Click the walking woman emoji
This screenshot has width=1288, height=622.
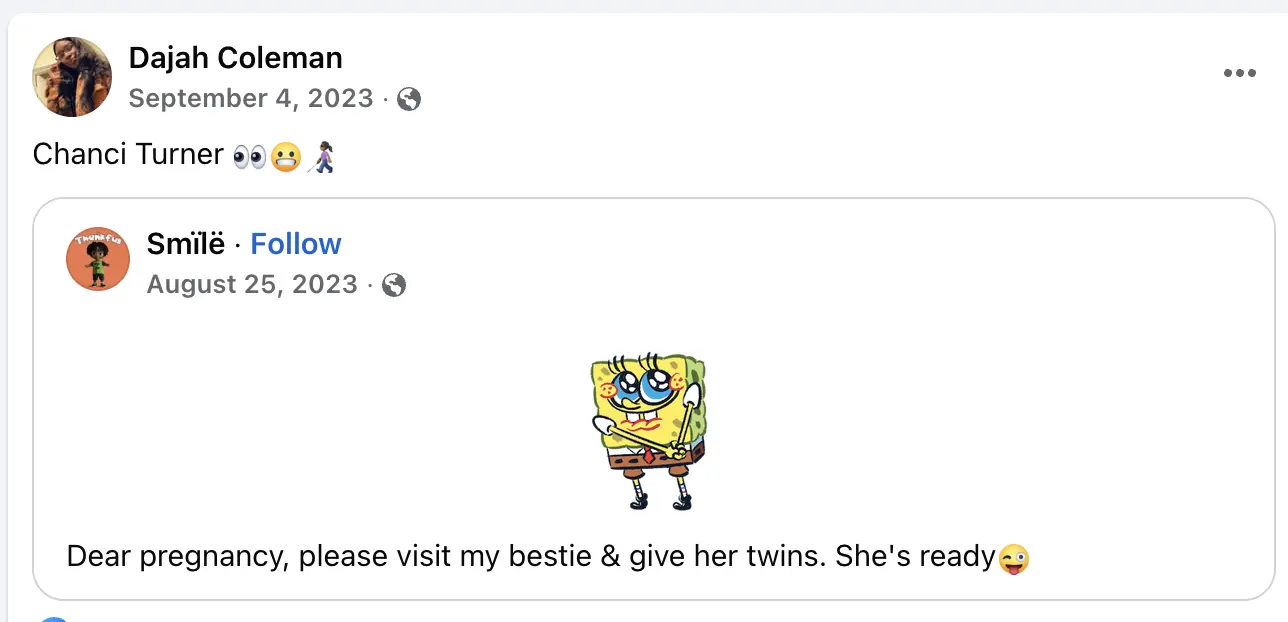click(x=322, y=157)
